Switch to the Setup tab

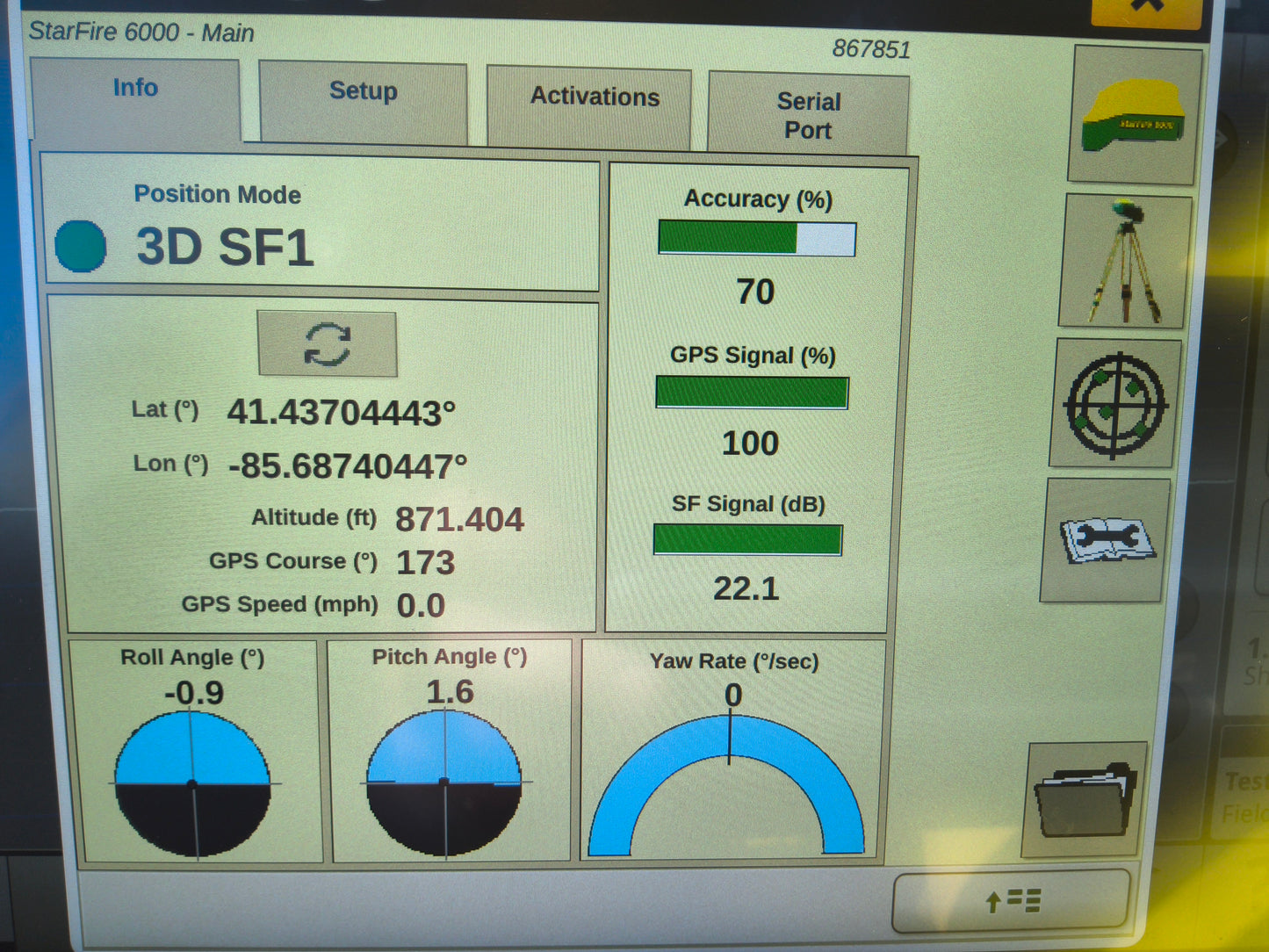[362, 91]
